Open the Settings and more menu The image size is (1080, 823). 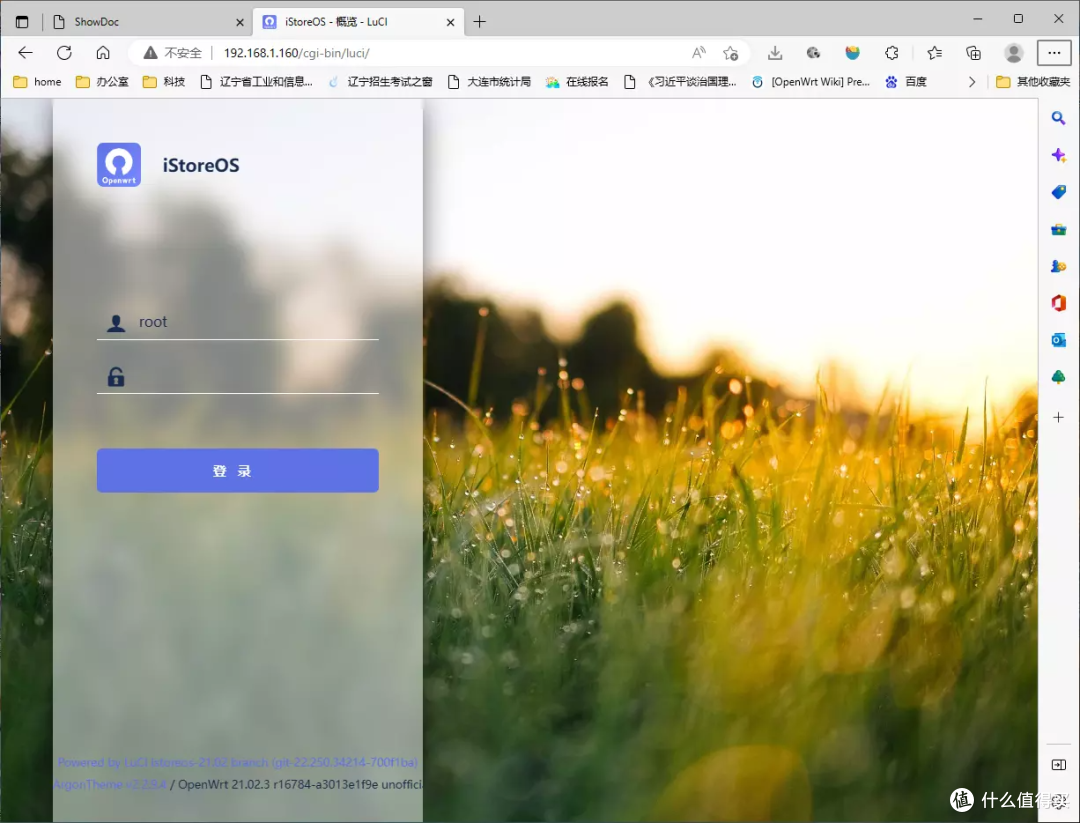click(1054, 53)
